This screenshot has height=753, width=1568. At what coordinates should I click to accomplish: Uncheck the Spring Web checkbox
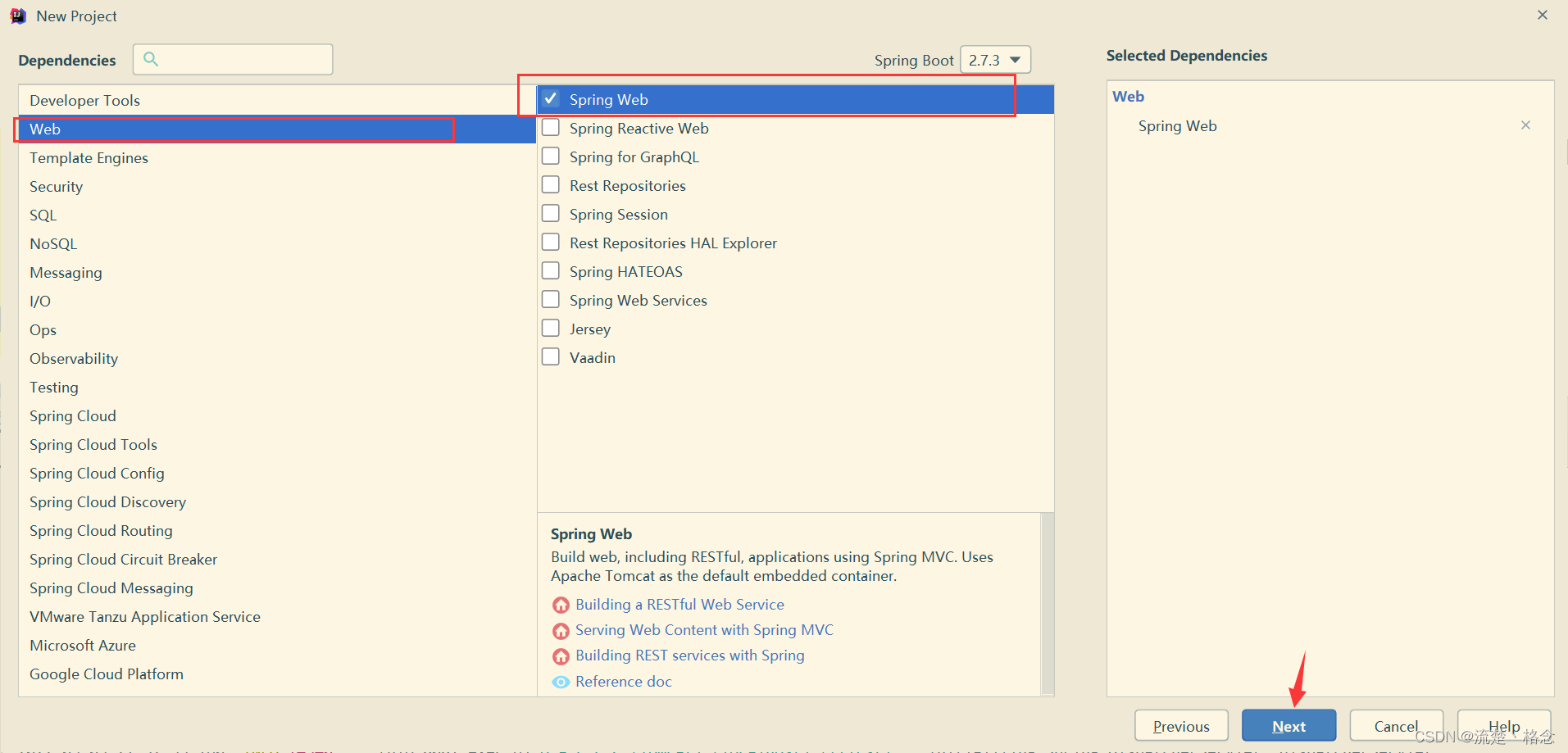click(551, 98)
